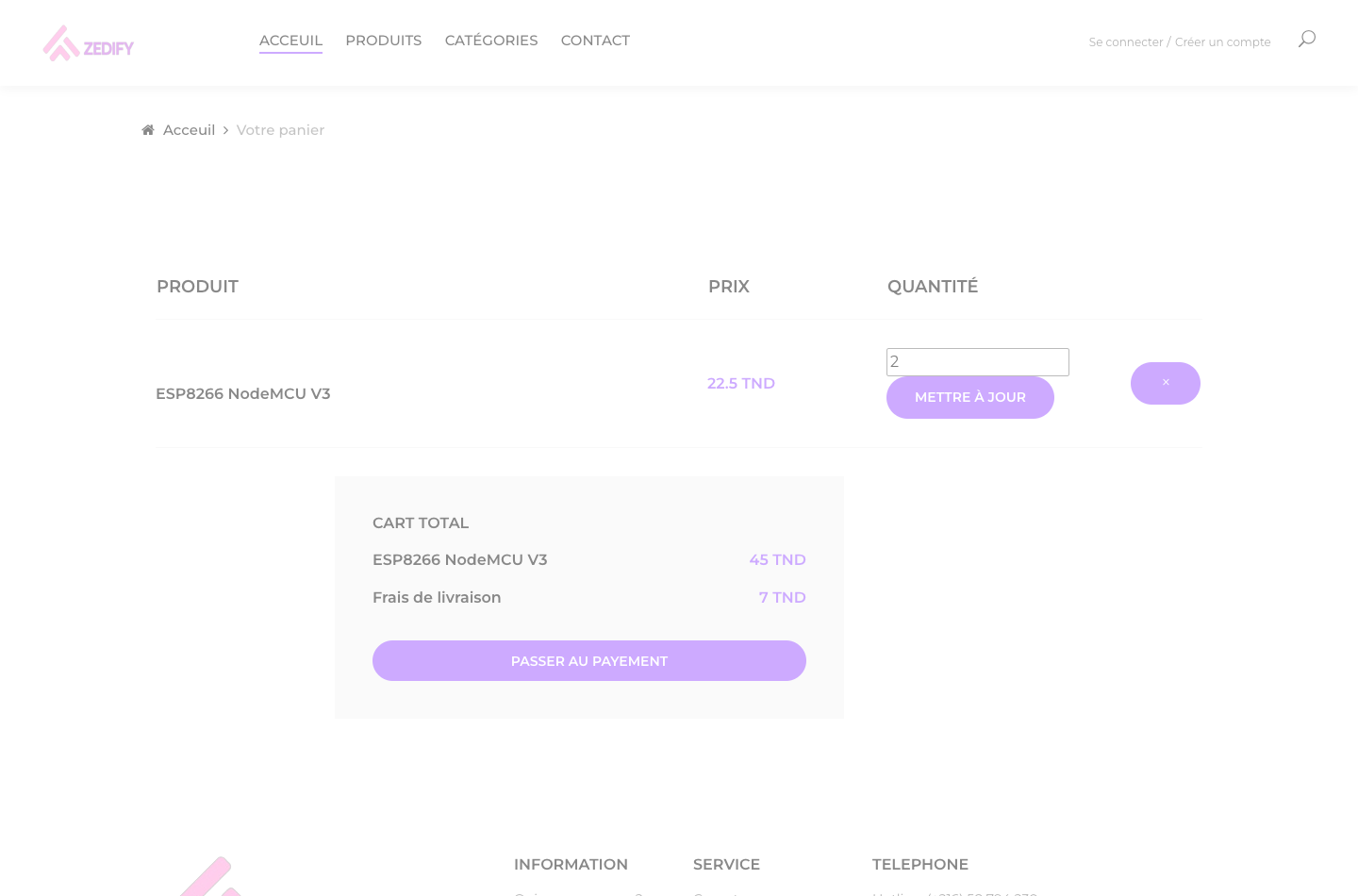Click the METTRE À JOUR button

(970, 397)
